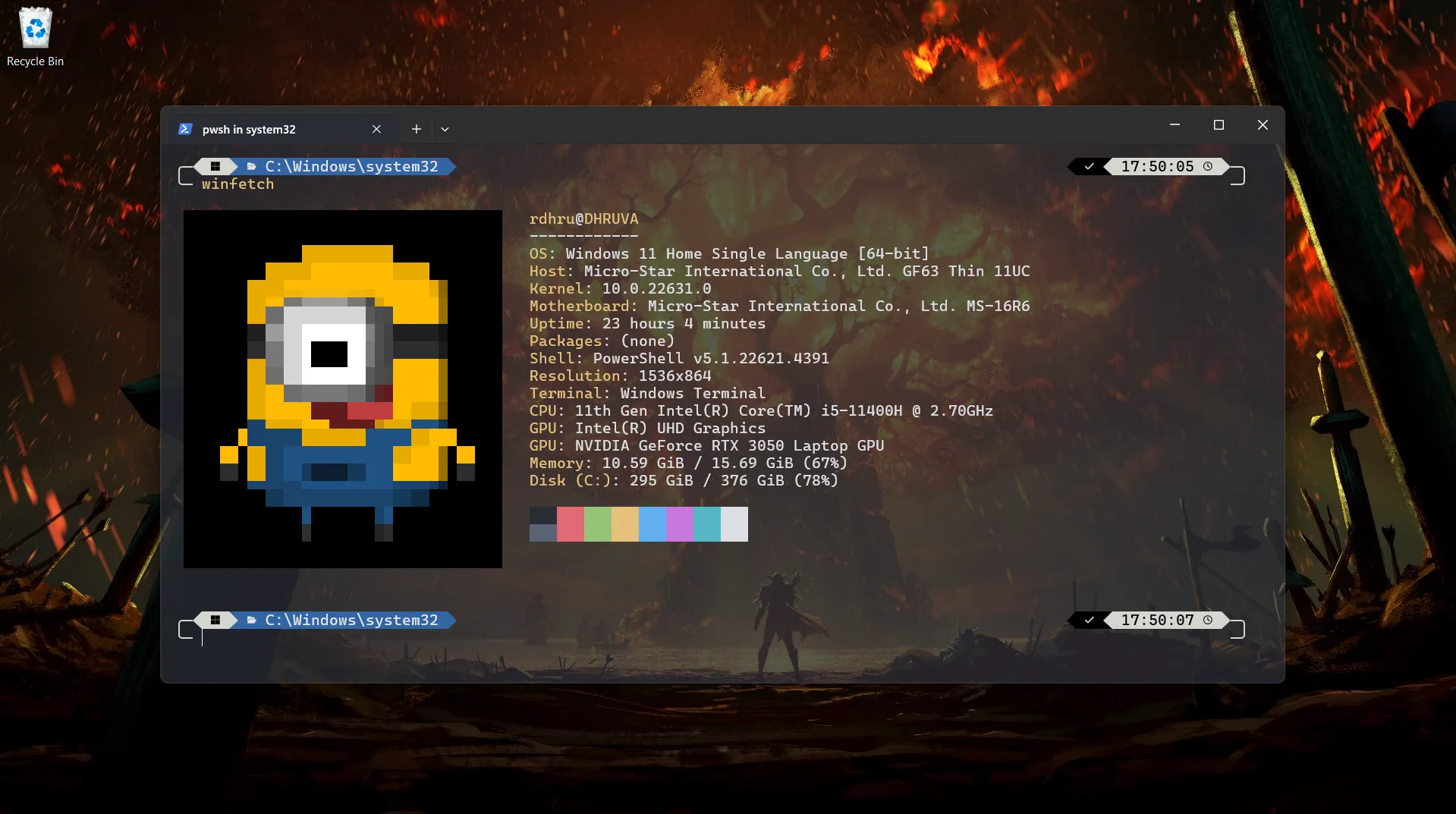This screenshot has height=814, width=1456.
Task: Expand the new-tab profile dropdown chevron
Action: coord(445,129)
